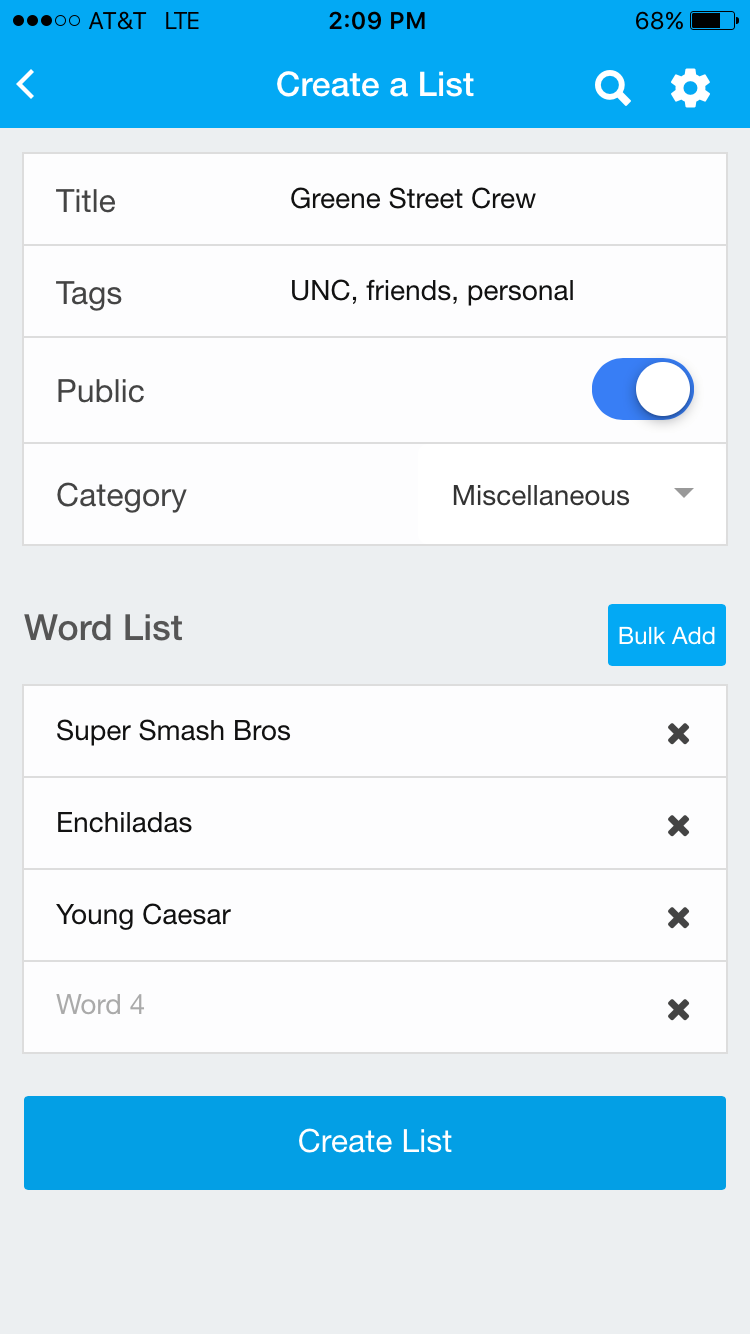Tap the Create a List header title

(375, 85)
